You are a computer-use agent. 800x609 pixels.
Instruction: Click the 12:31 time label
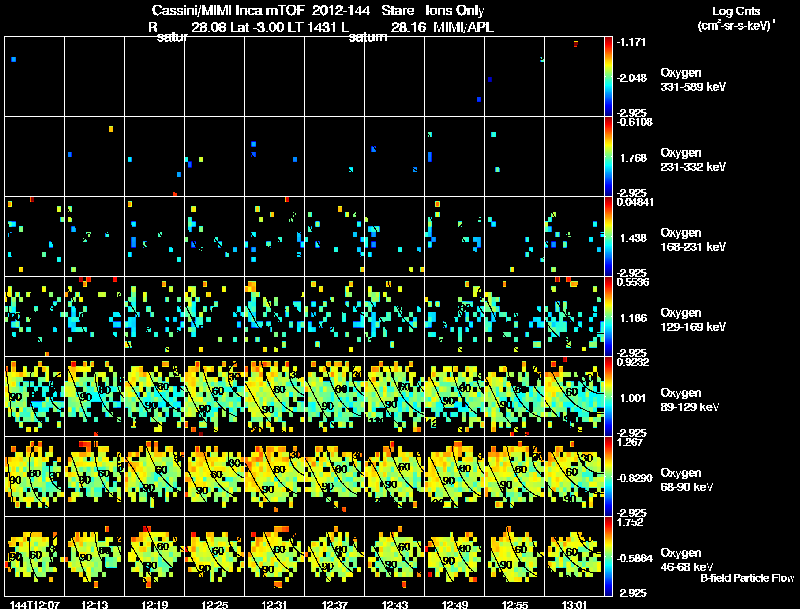(274, 605)
